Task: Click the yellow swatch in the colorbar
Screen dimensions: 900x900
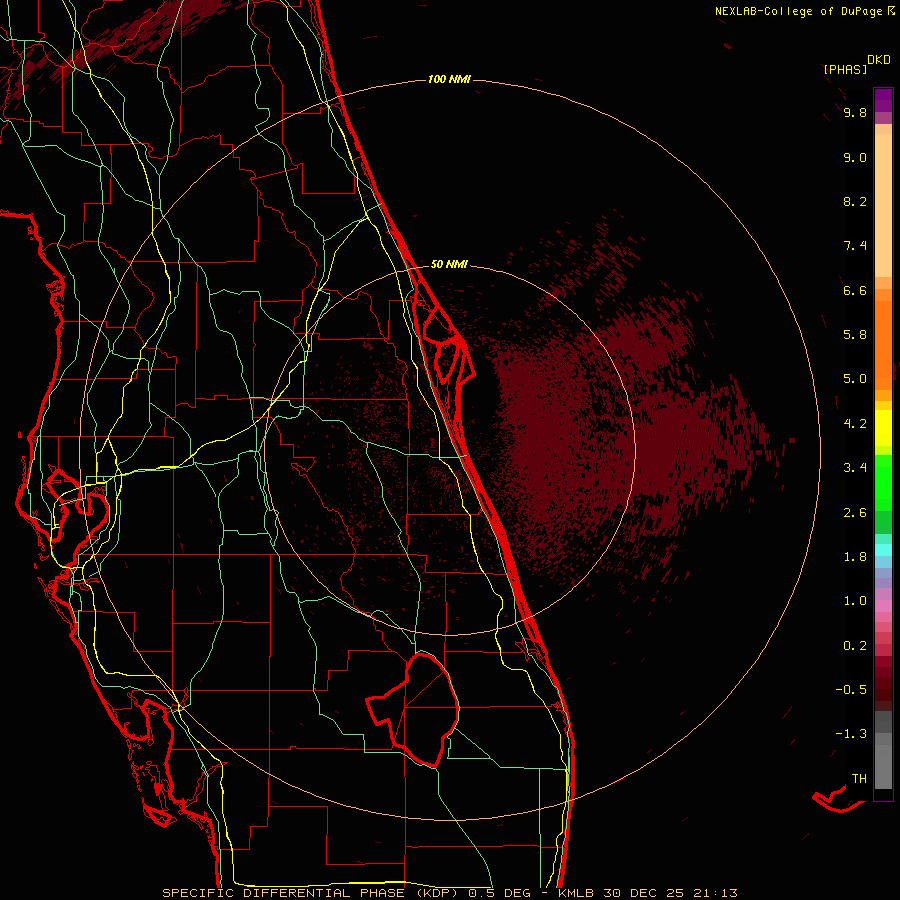Action: point(883,428)
